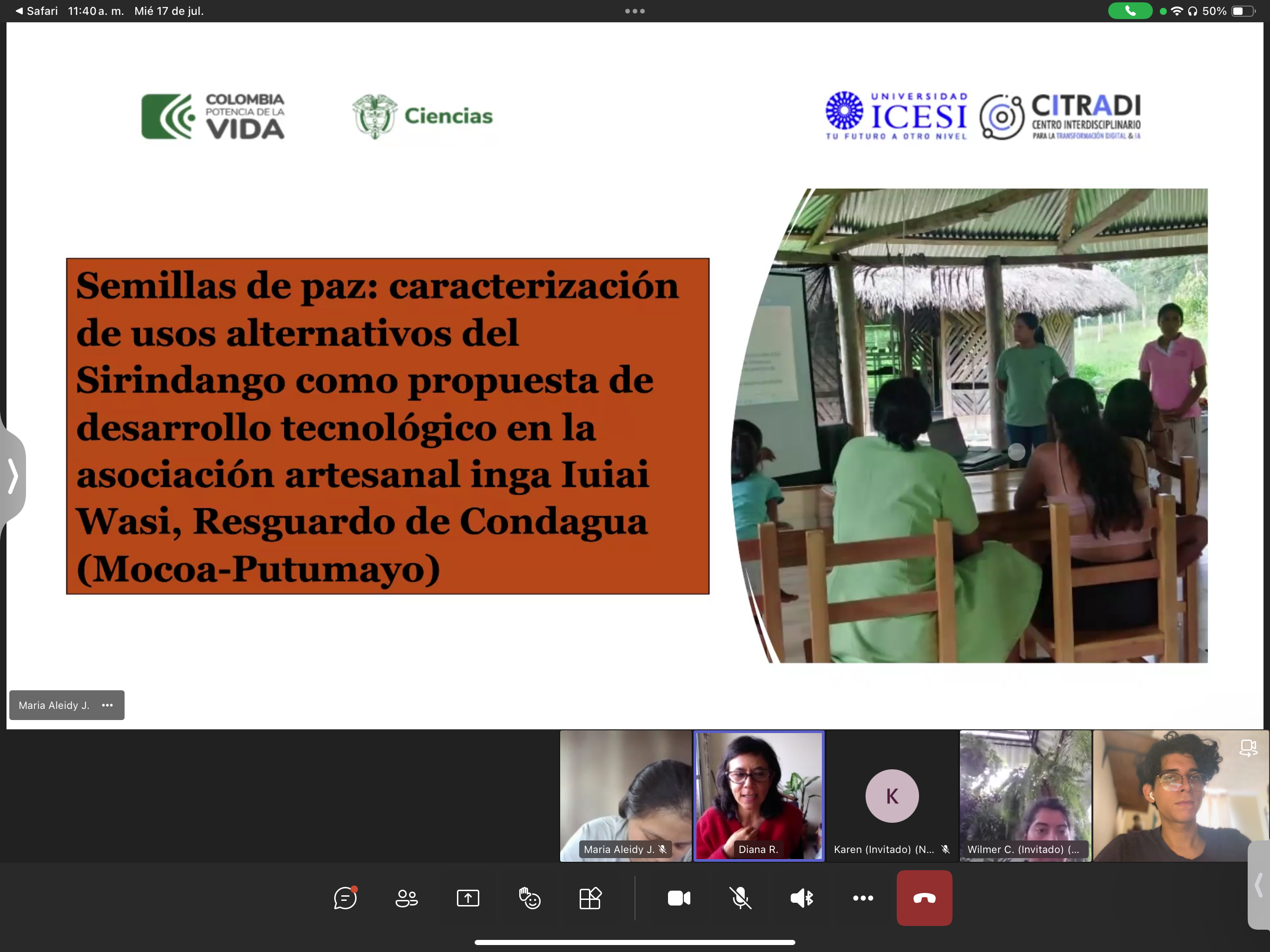Image resolution: width=1270 pixels, height=952 pixels.
Task: Unmute the microphone
Action: [741, 898]
